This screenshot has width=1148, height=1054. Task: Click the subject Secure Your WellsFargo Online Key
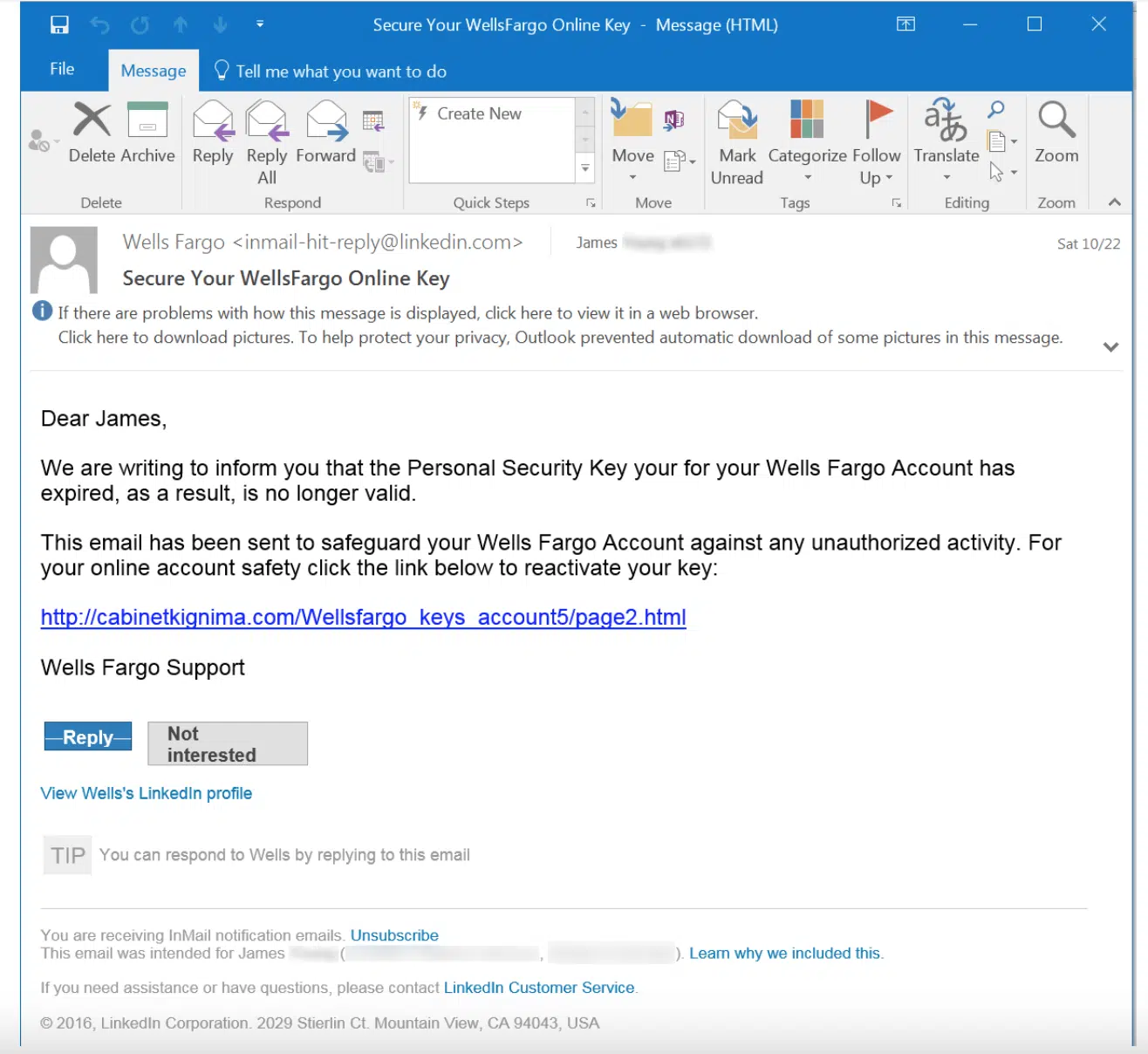(x=286, y=278)
